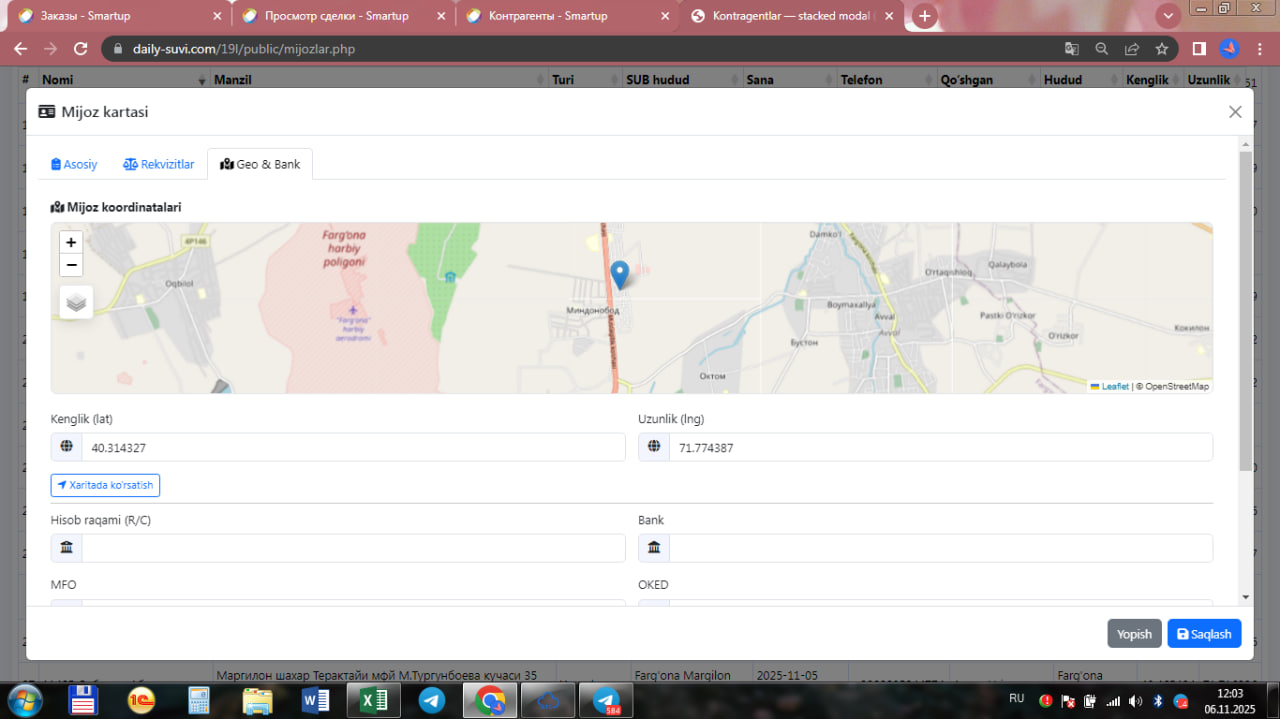This screenshot has height=719, width=1280.
Task: Switch to the Asosiy tab
Action: click(74, 164)
